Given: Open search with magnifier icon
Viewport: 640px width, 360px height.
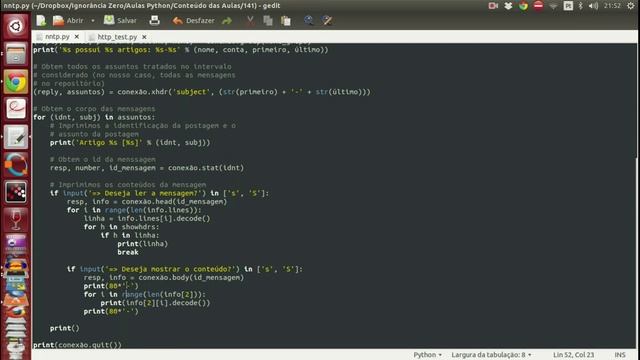Looking at the screenshot, I should [x=309, y=20].
